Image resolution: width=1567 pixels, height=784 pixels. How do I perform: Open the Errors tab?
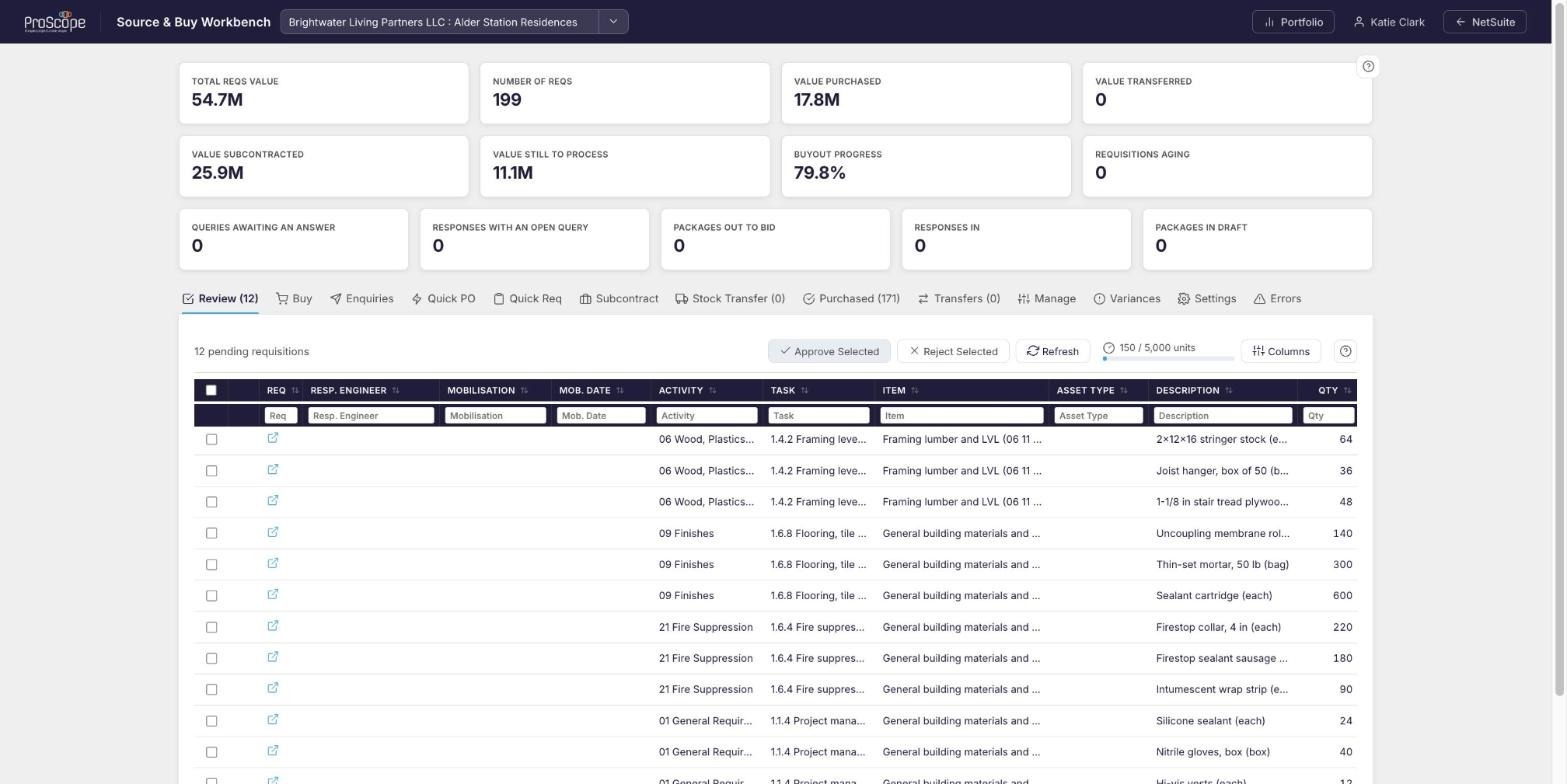pyautogui.click(x=1277, y=298)
